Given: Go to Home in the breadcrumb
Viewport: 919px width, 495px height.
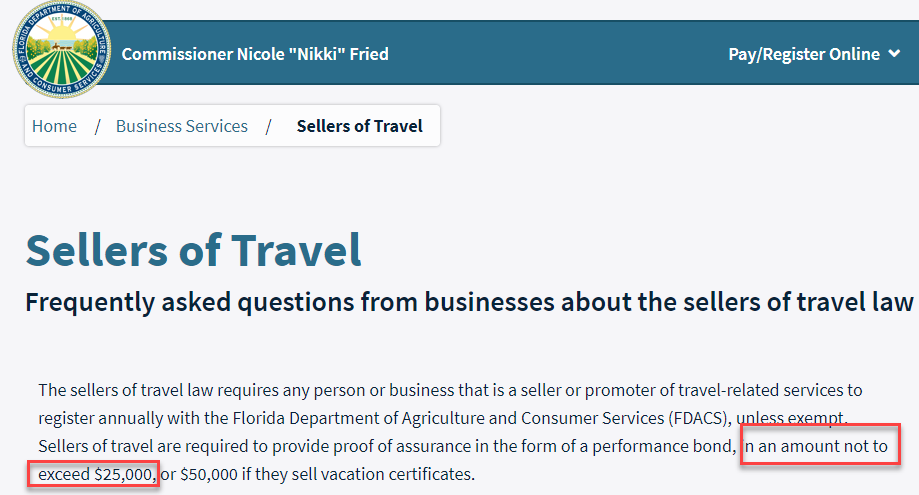Looking at the screenshot, I should [x=54, y=126].
